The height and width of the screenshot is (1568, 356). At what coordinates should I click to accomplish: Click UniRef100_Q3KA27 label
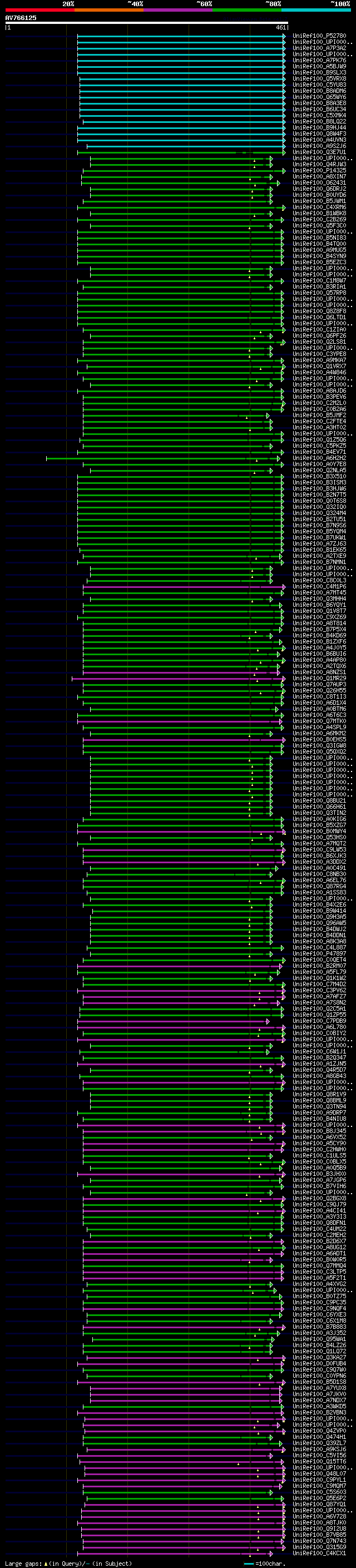coord(319,1357)
